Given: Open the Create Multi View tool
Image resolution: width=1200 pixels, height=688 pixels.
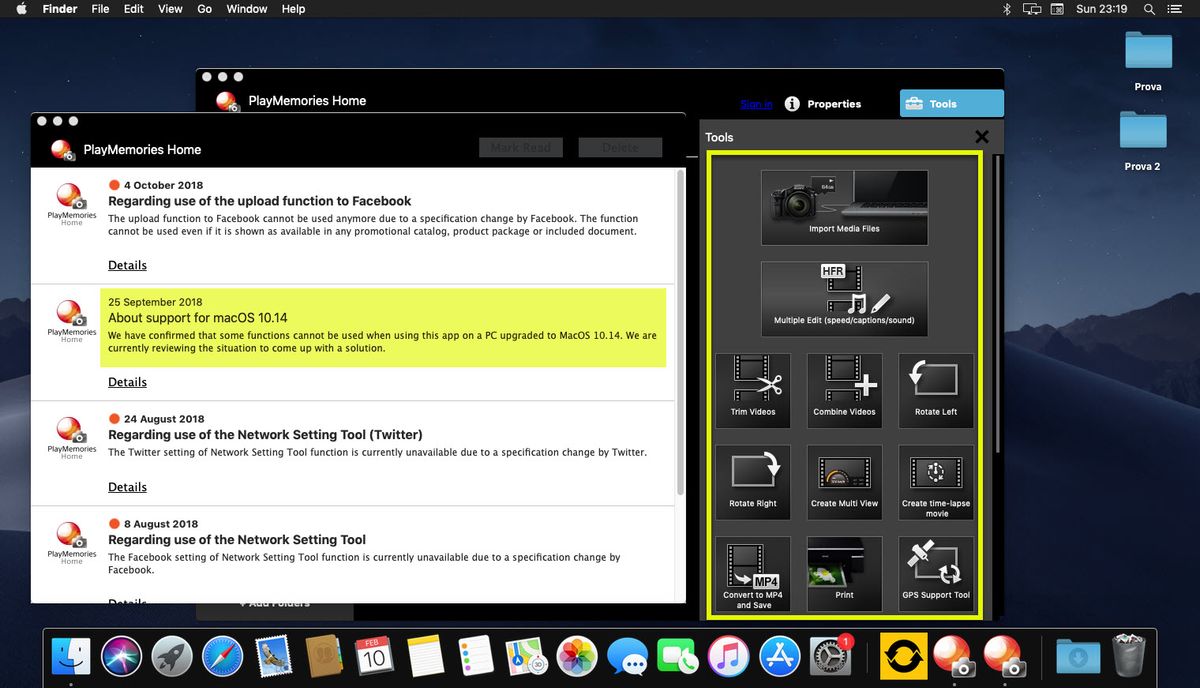Looking at the screenshot, I should (x=844, y=481).
